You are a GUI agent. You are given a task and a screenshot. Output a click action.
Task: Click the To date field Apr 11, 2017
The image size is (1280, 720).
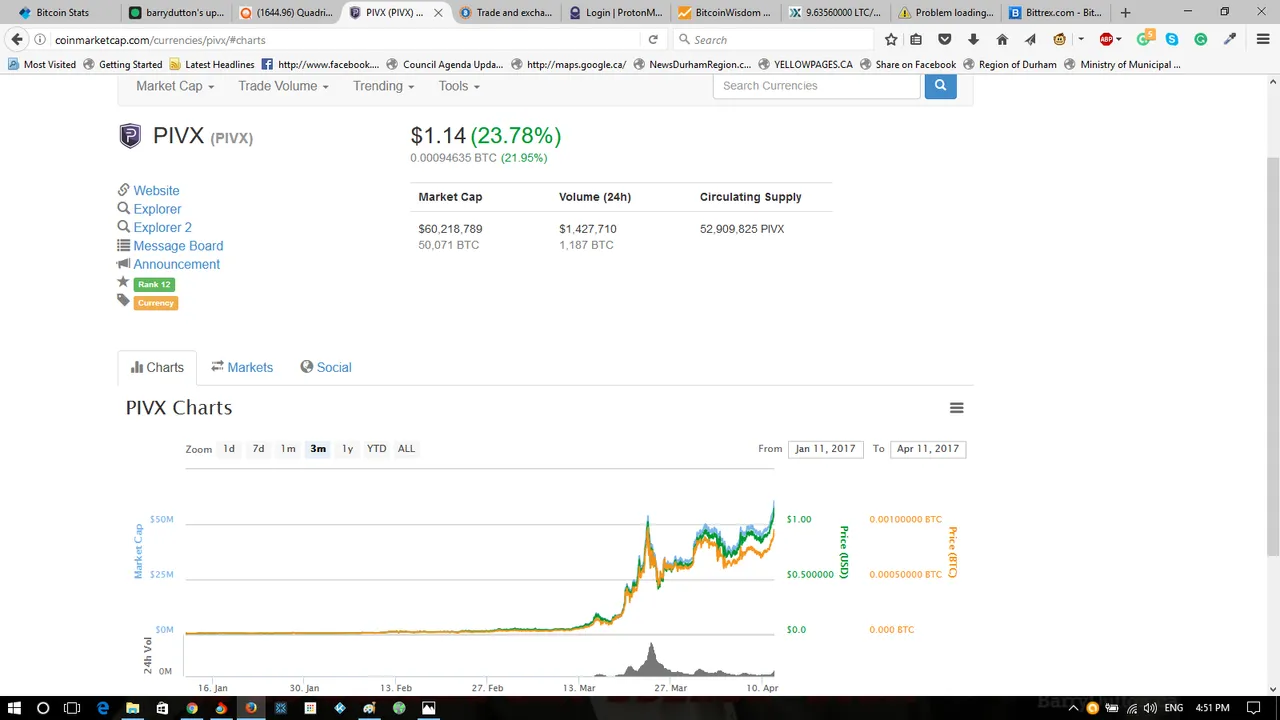pyautogui.click(x=928, y=449)
